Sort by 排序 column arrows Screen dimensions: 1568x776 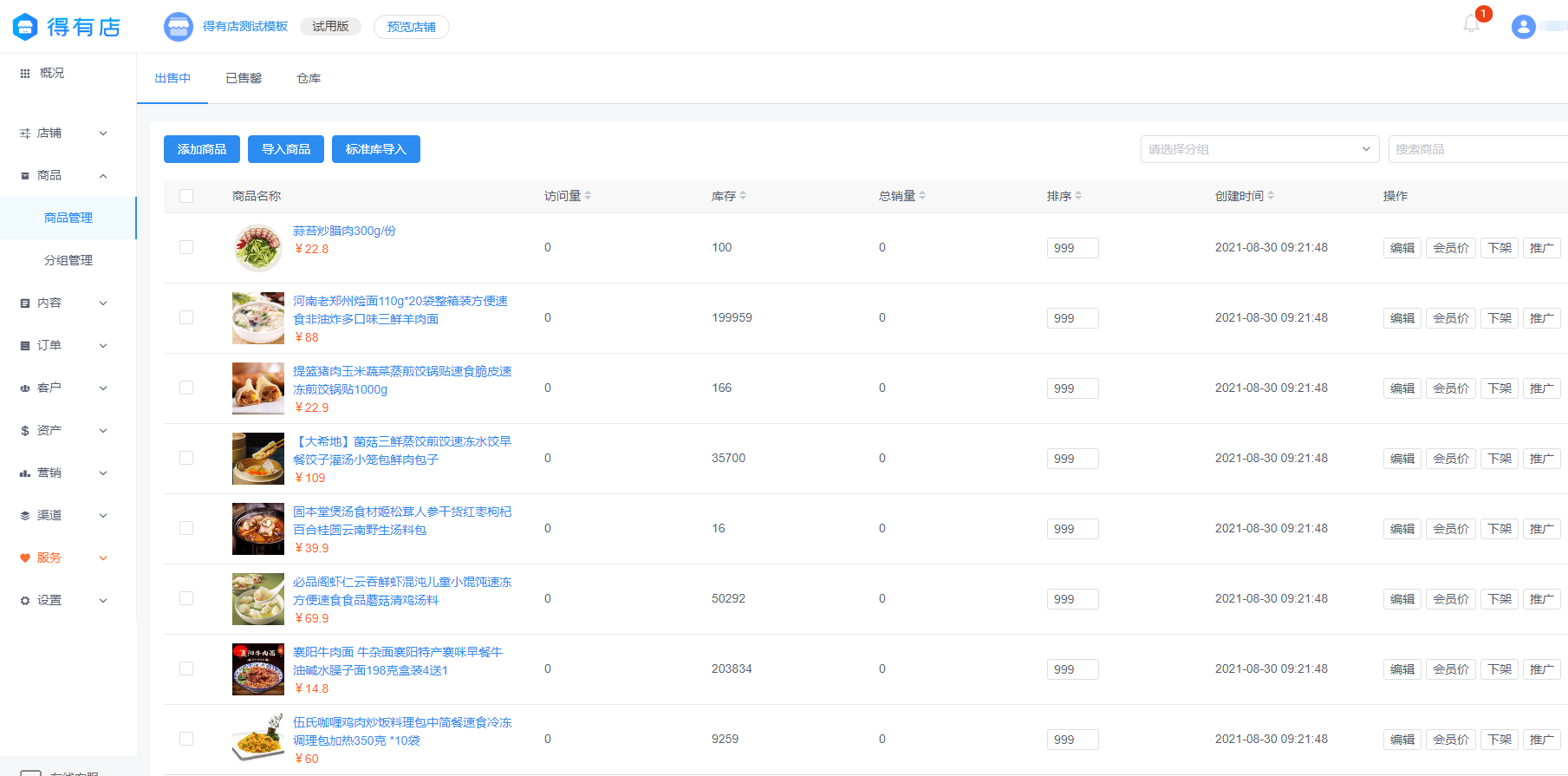pos(1078,196)
